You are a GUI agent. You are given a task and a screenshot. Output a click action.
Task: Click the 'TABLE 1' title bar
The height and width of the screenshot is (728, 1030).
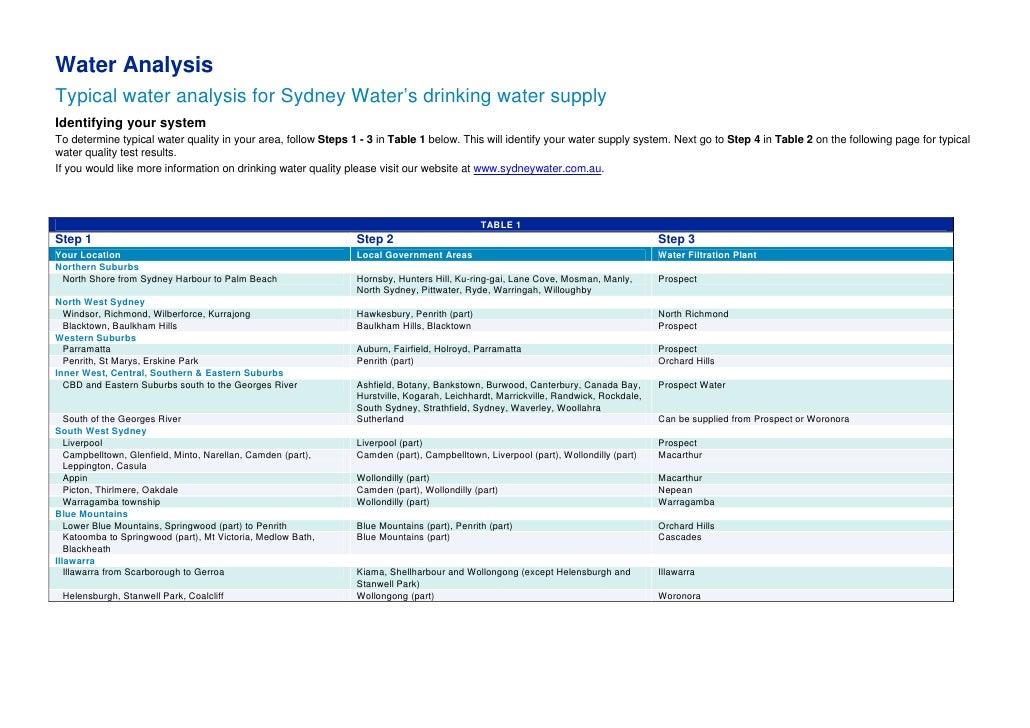501,225
